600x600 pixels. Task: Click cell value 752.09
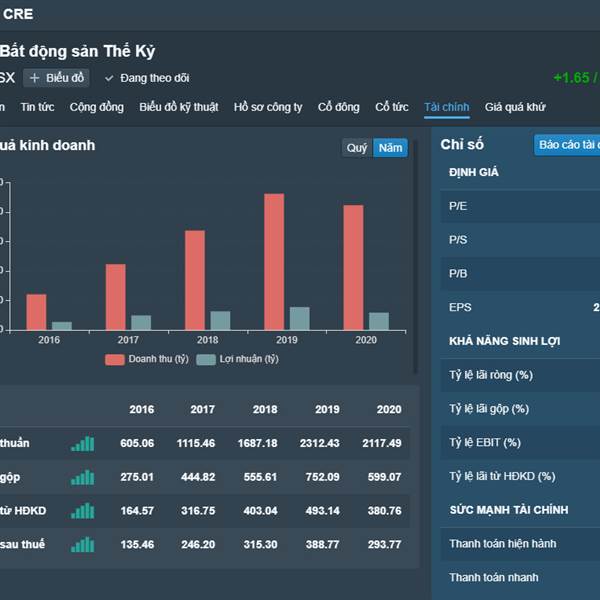(322, 477)
